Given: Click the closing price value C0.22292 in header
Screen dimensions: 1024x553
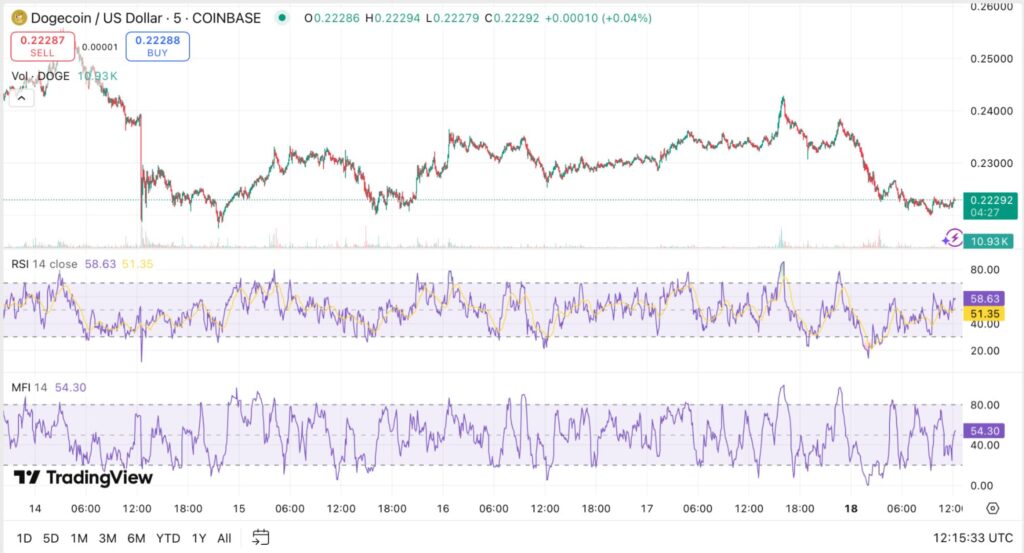Looking at the screenshot, I should pos(512,18).
